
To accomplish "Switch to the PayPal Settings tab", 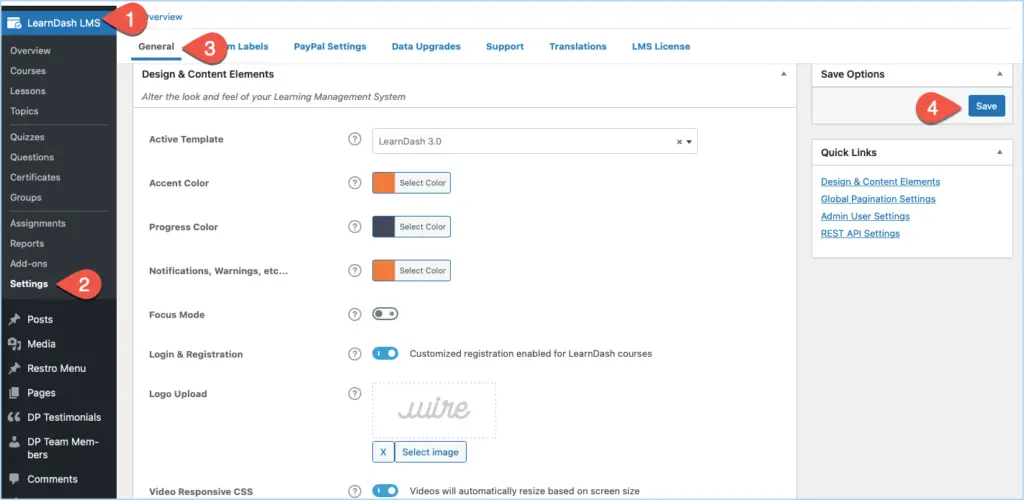I will coord(330,46).
